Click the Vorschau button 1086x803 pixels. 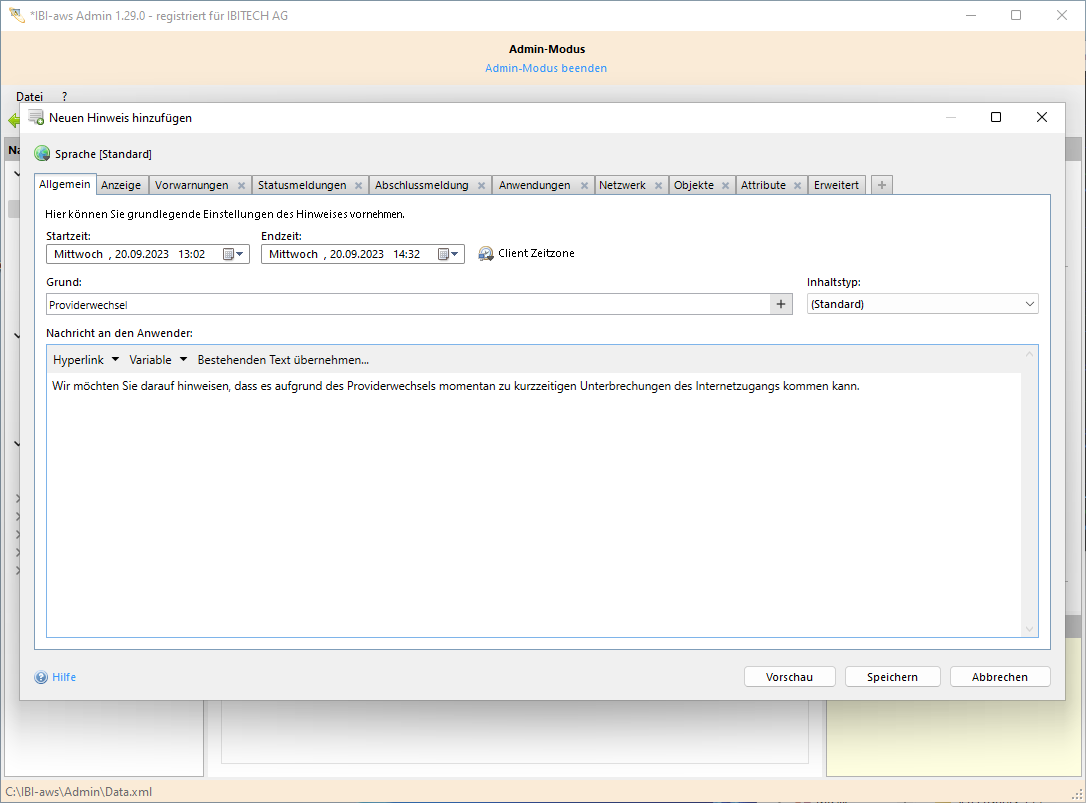(789, 677)
